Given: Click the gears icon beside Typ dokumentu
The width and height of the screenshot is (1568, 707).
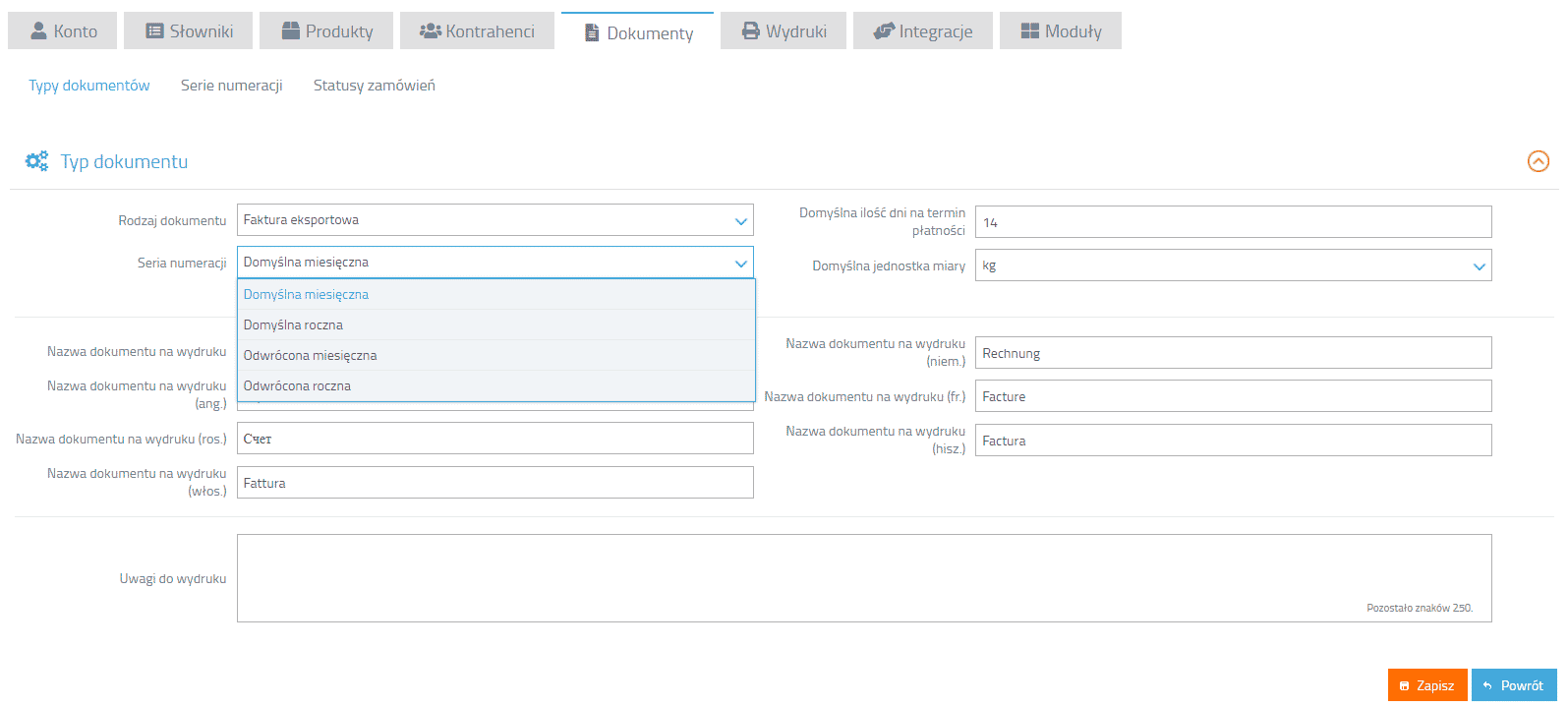Looking at the screenshot, I should 36,161.
